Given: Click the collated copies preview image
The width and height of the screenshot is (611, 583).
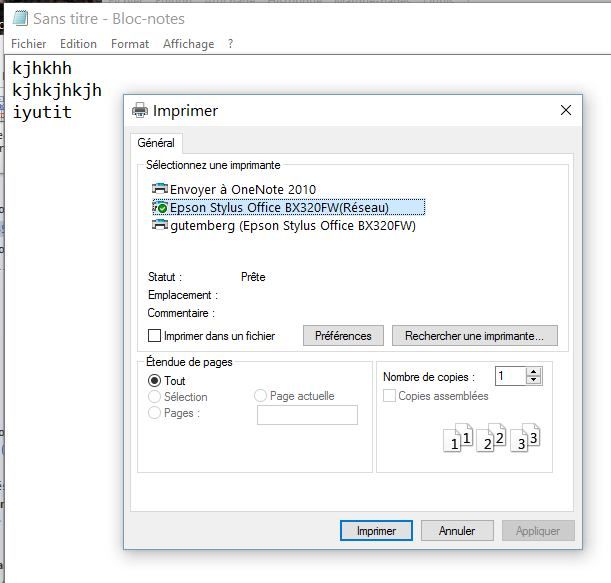Looking at the screenshot, I should pyautogui.click(x=491, y=438).
